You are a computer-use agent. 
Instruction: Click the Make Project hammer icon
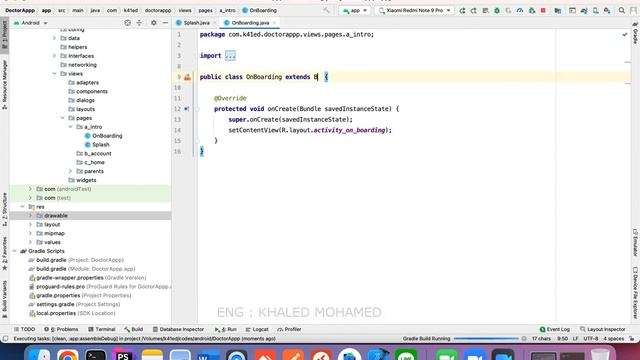(326, 11)
